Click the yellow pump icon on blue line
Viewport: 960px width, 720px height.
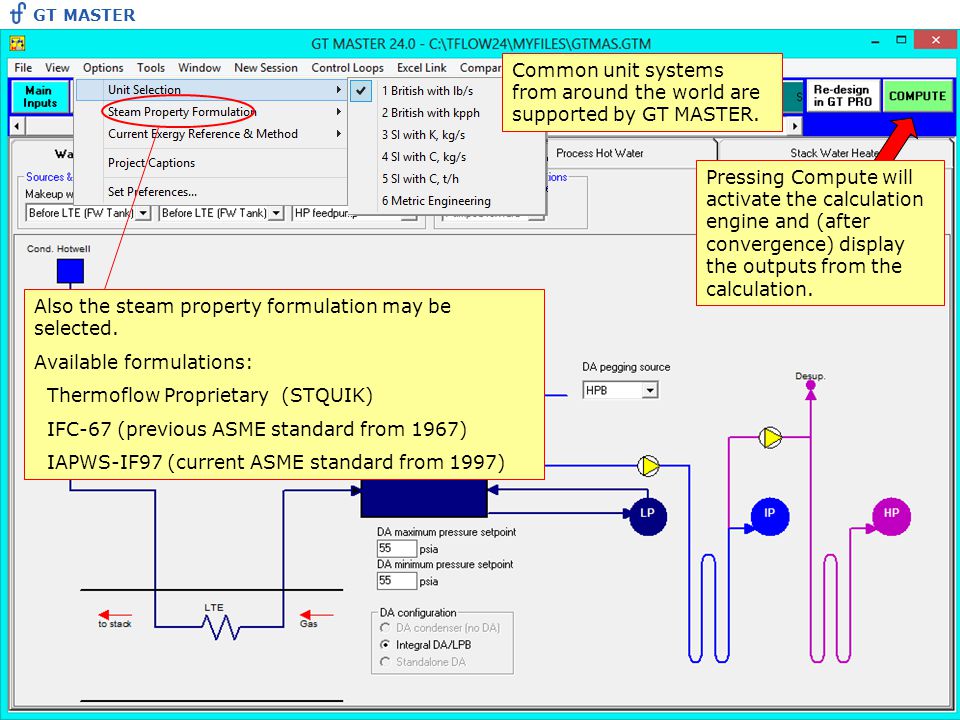[648, 466]
